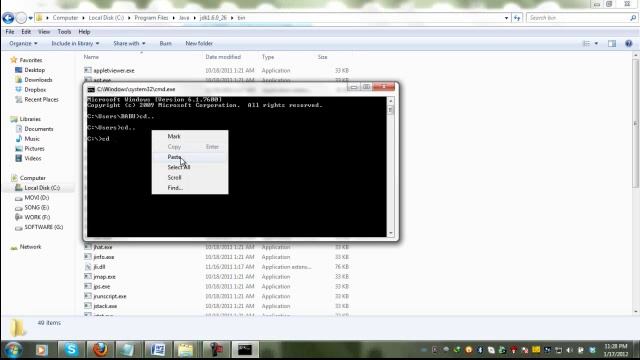640x360 pixels.
Task: Open Microsoft Word from the taskbar
Action: [158, 350]
